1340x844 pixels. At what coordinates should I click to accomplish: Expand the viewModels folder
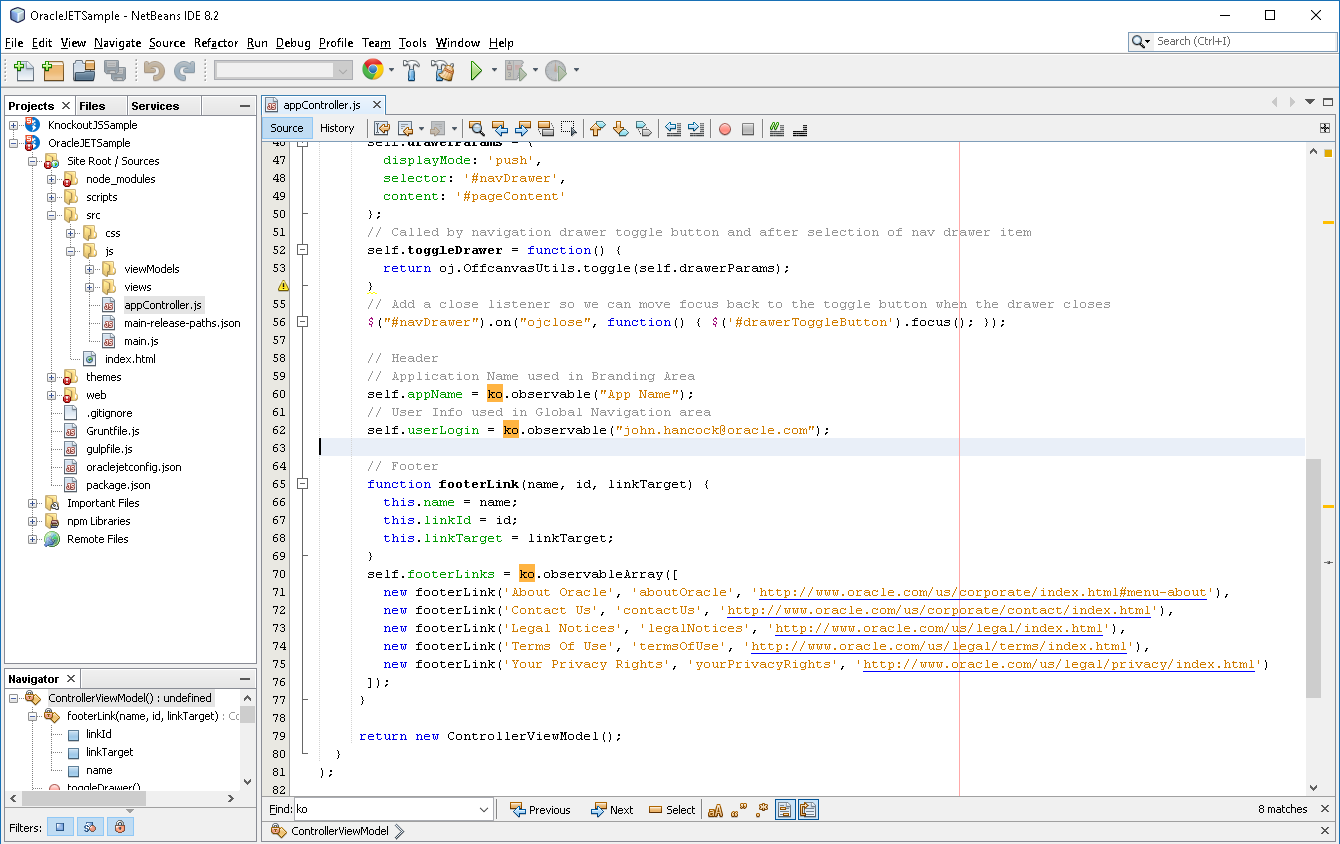(x=90, y=269)
